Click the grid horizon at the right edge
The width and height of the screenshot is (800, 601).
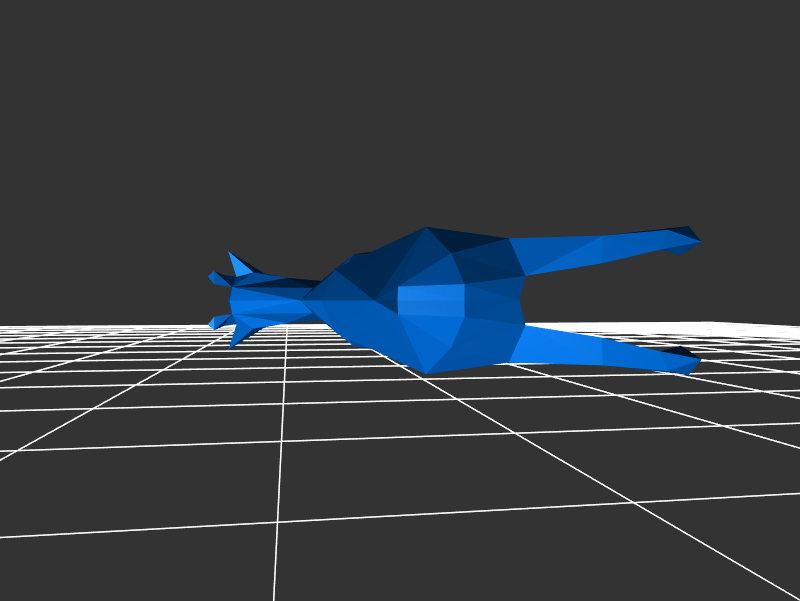coord(790,326)
